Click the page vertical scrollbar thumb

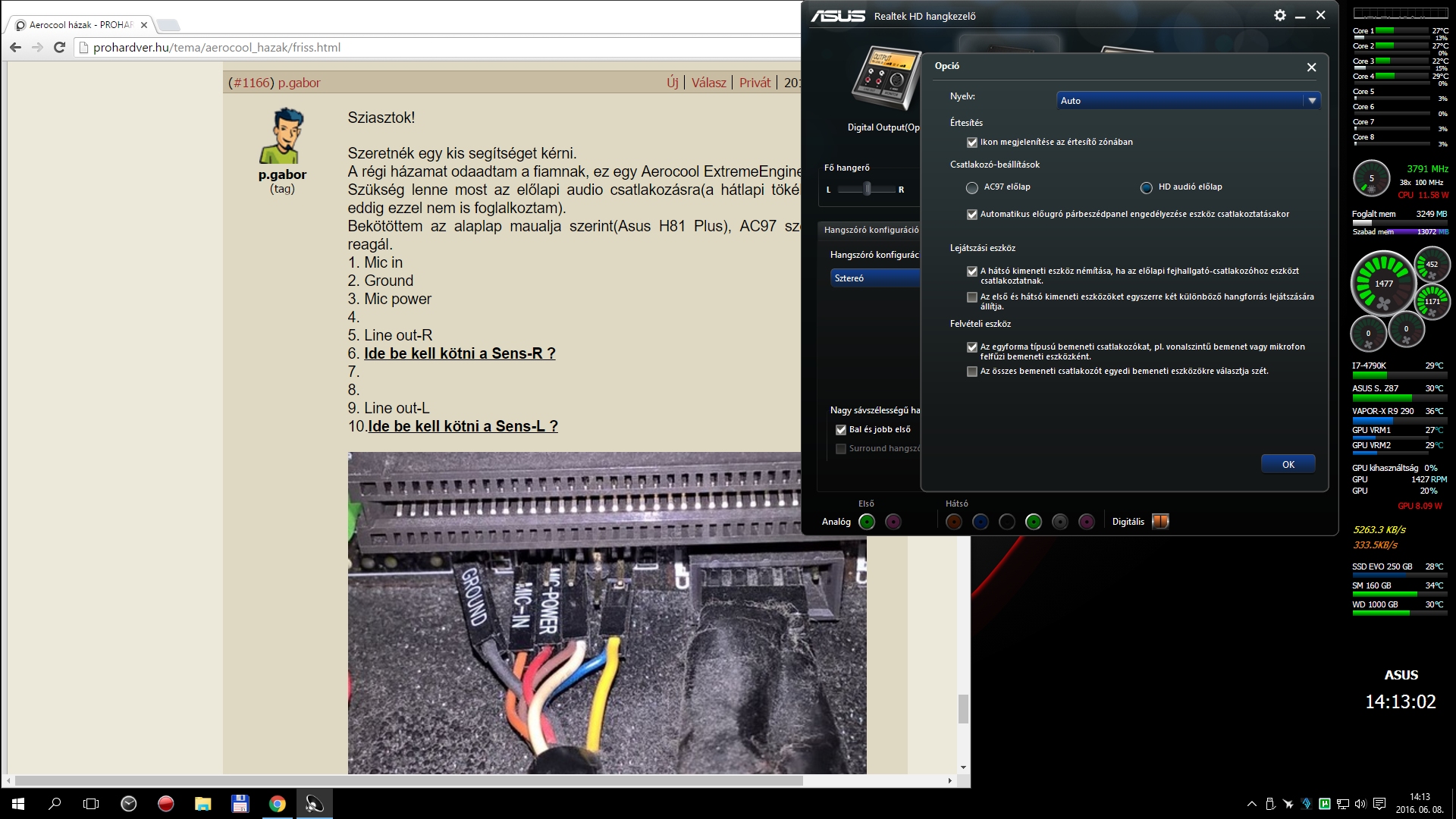pos(963,709)
